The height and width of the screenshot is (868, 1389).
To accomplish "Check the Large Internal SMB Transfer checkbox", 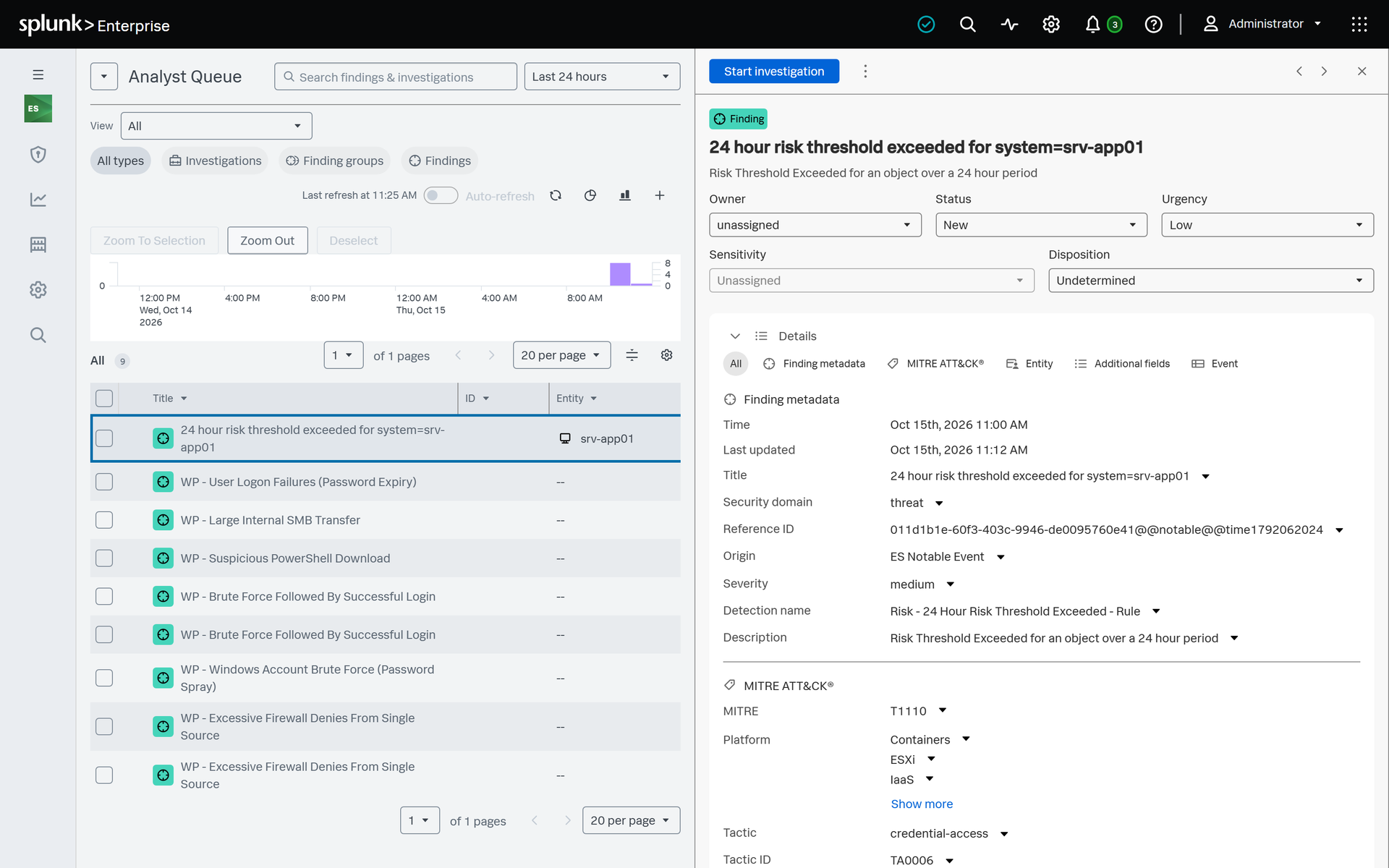I will point(104,520).
